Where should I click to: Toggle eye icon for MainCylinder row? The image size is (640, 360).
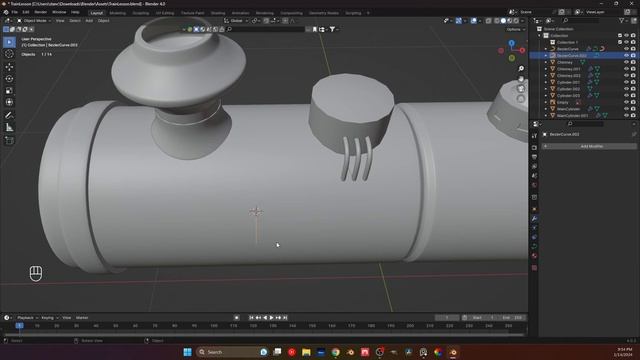coord(626,109)
